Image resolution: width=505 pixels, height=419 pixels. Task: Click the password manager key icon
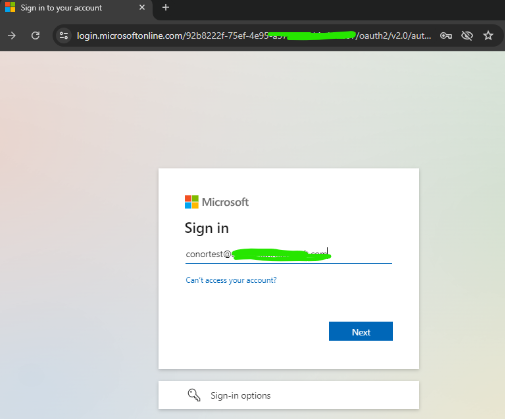(446, 36)
